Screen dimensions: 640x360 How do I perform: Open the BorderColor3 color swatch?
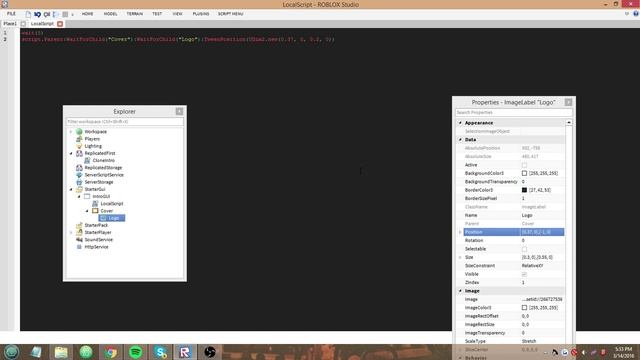click(x=524, y=190)
